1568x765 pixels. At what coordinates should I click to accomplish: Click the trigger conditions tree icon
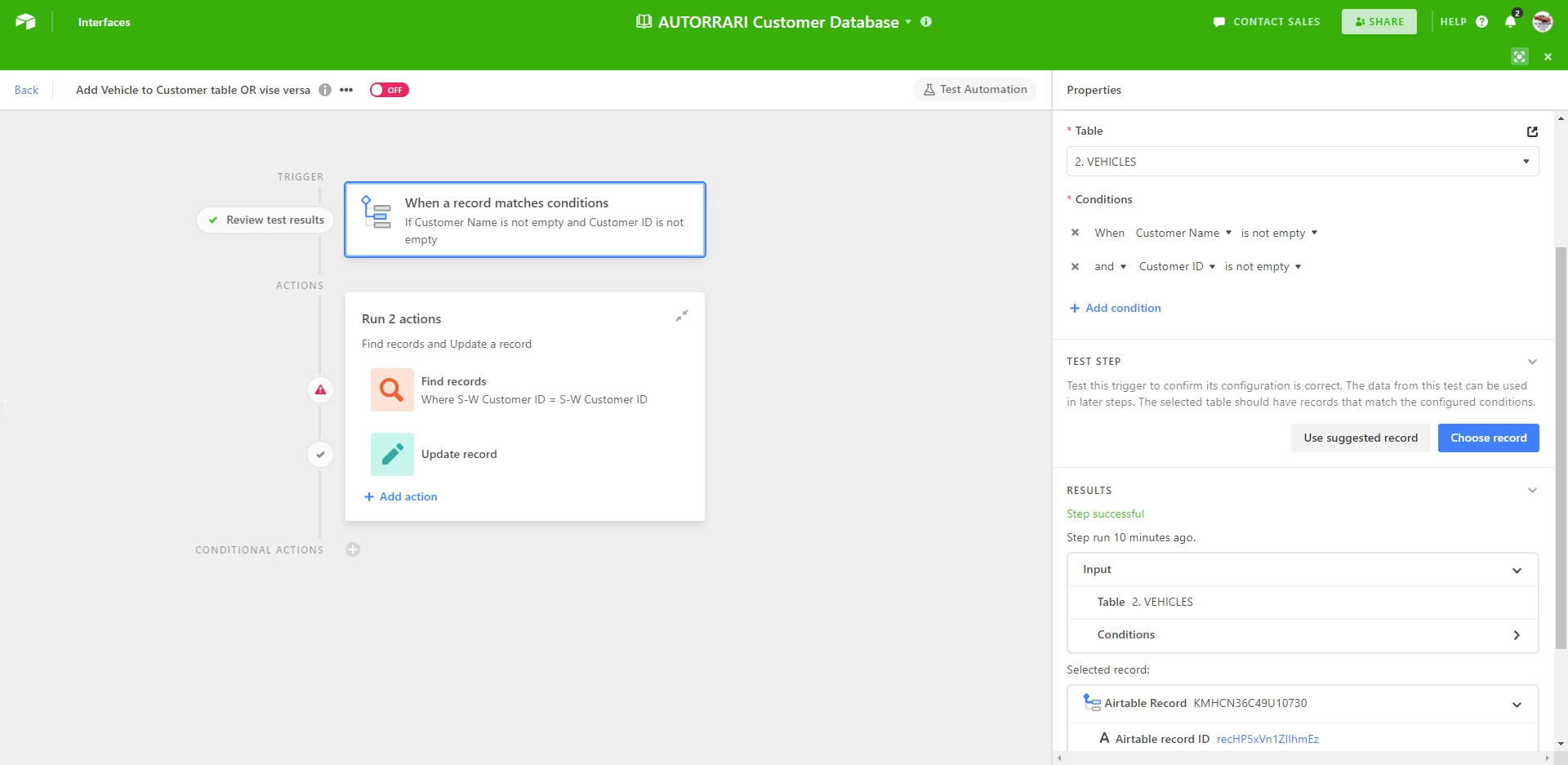coord(376,212)
